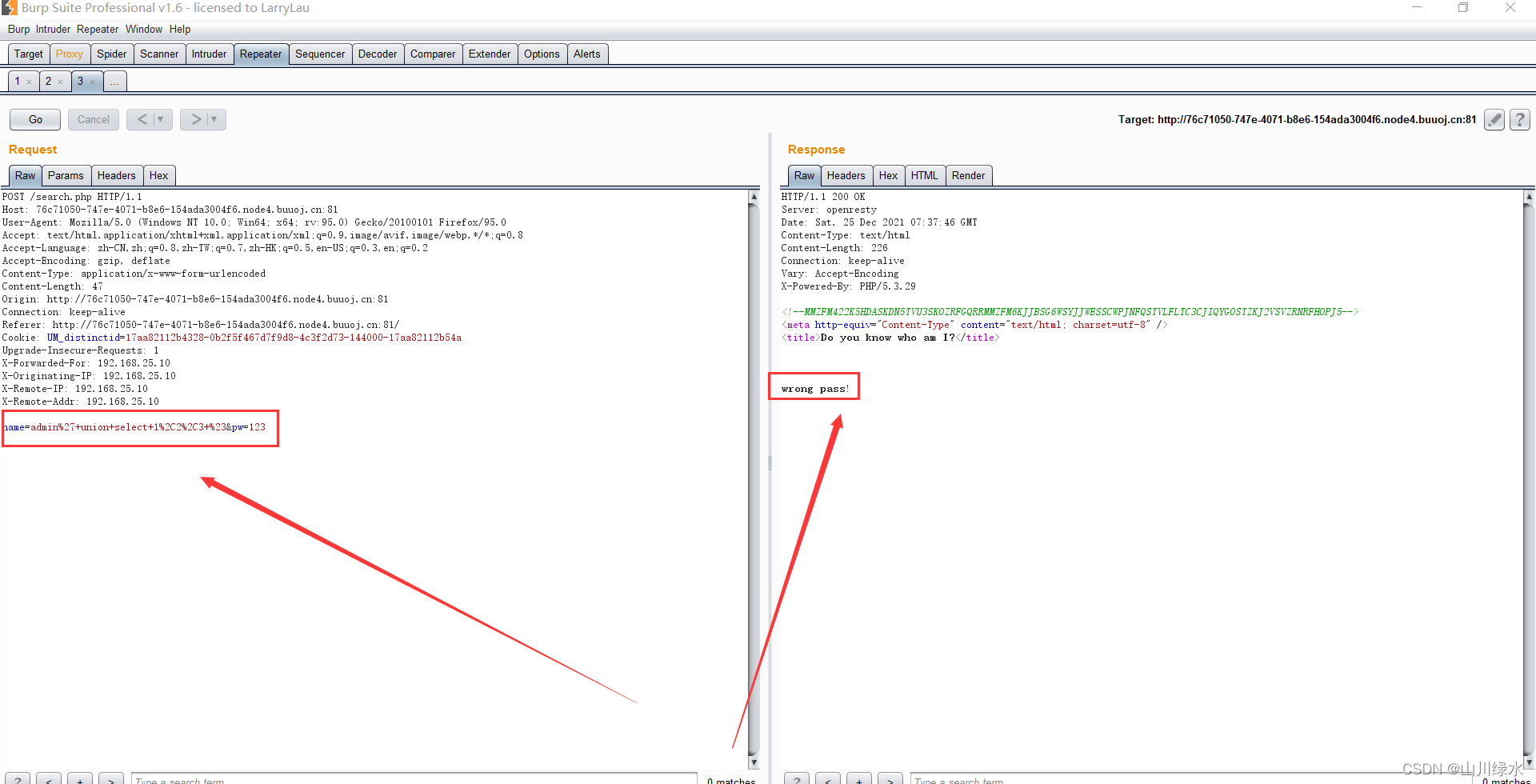
Task: Switch to the Proxy tool tab
Action: coord(70,54)
